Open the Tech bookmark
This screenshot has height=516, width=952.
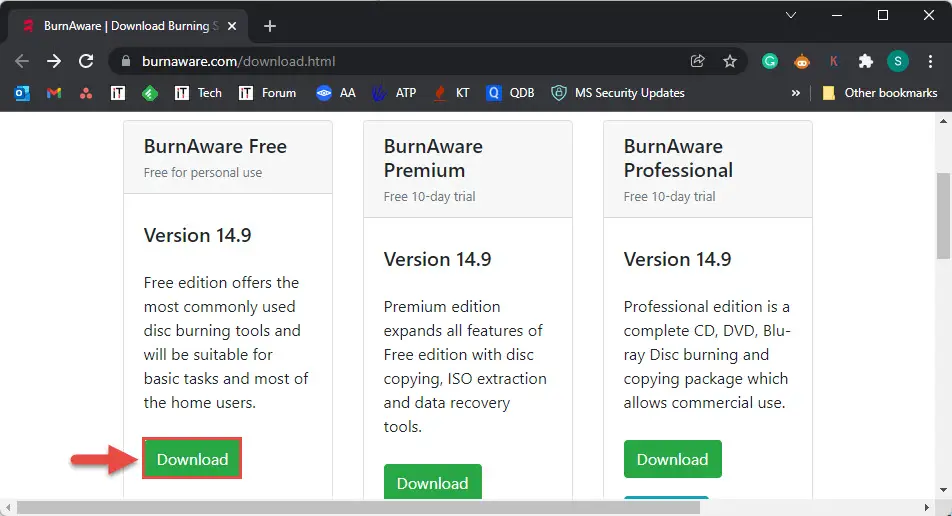pyautogui.click(x=198, y=93)
